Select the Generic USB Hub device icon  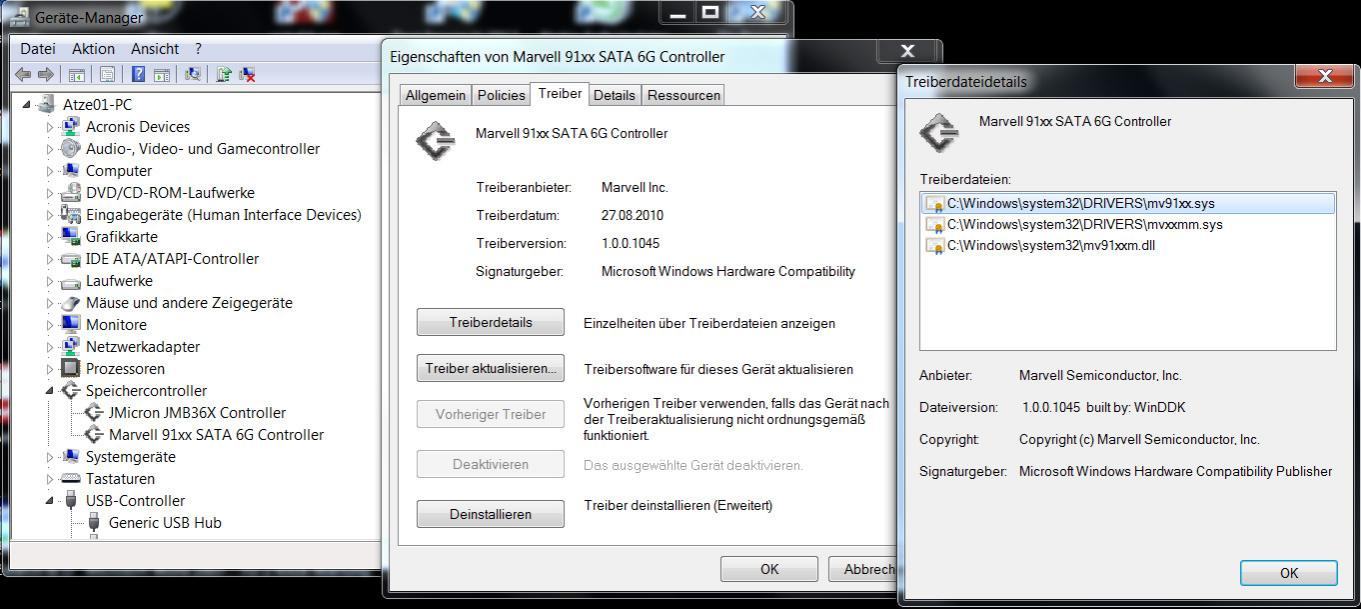click(94, 522)
